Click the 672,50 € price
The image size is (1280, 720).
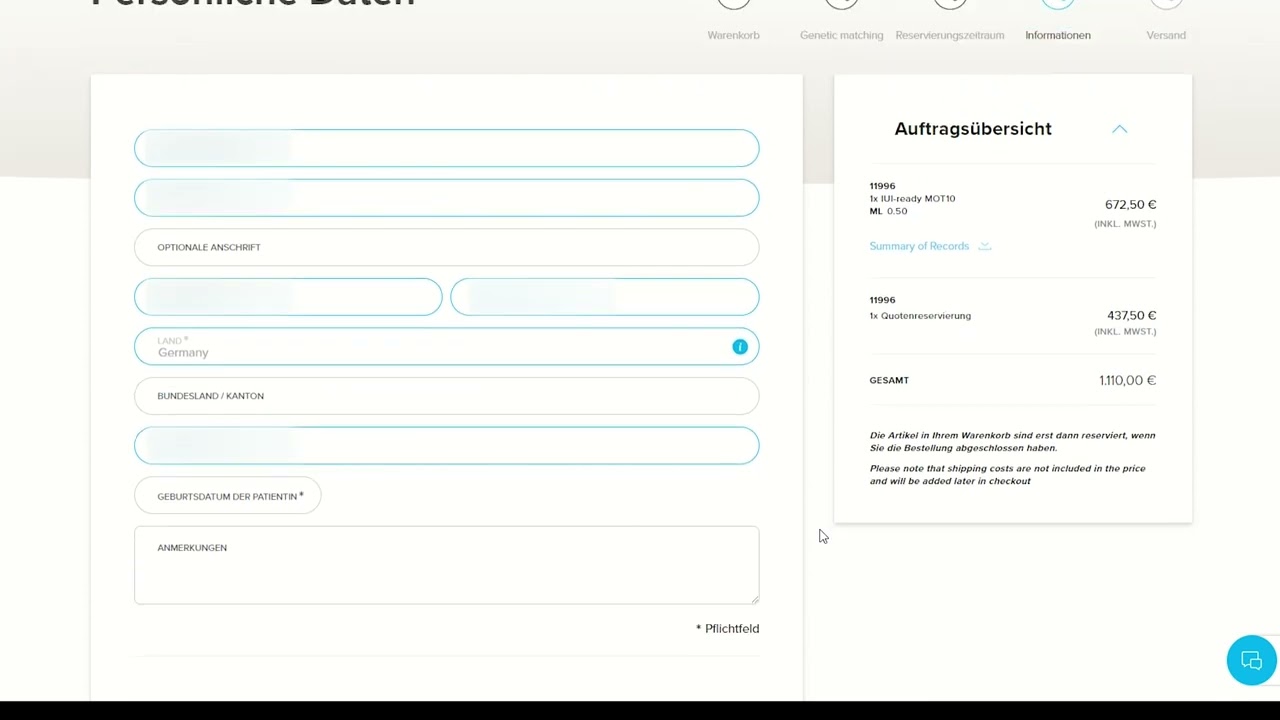1130,205
